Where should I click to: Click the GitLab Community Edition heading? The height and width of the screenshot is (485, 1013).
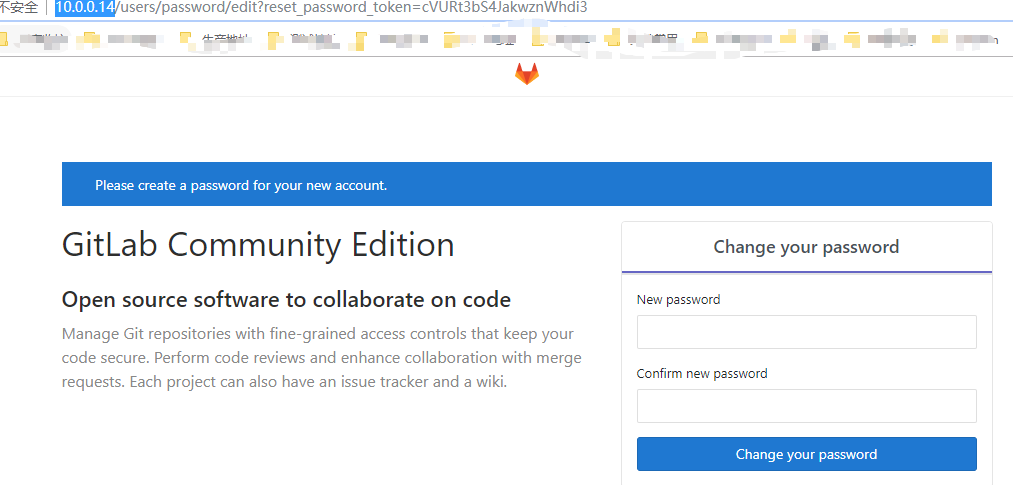coord(258,245)
